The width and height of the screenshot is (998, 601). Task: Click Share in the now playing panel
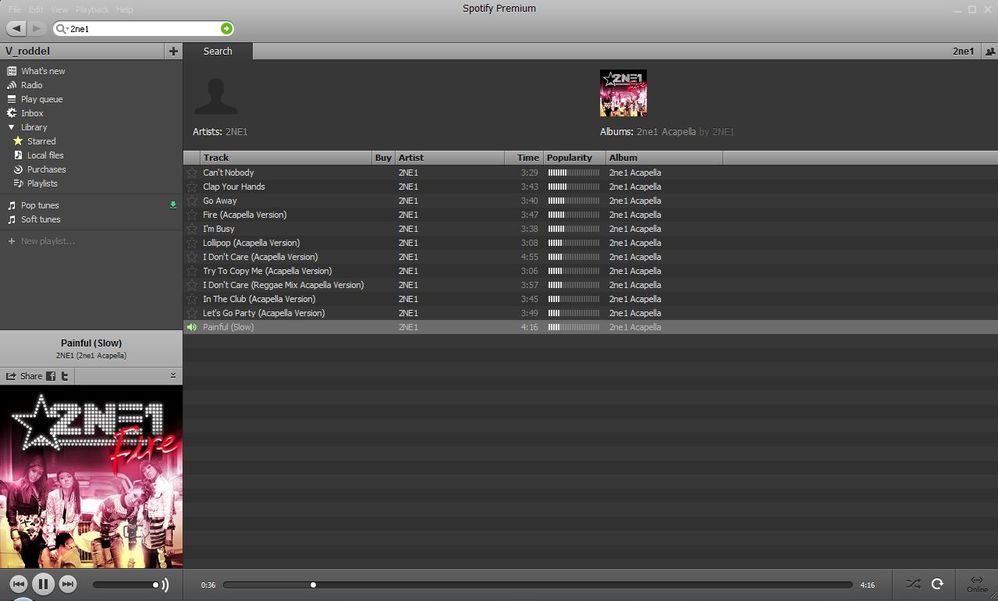(24, 376)
